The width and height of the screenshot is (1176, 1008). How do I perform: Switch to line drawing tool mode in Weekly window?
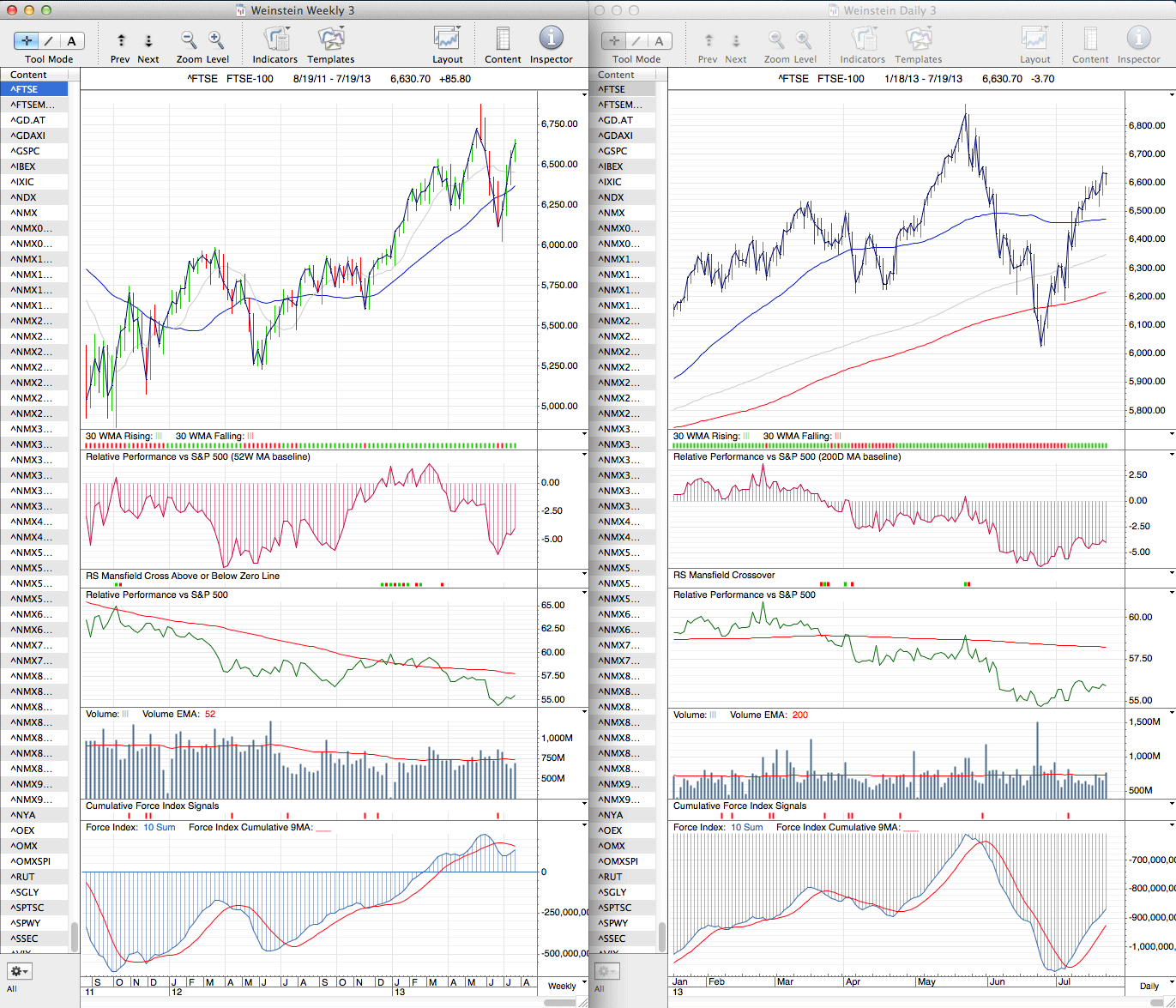(x=49, y=40)
